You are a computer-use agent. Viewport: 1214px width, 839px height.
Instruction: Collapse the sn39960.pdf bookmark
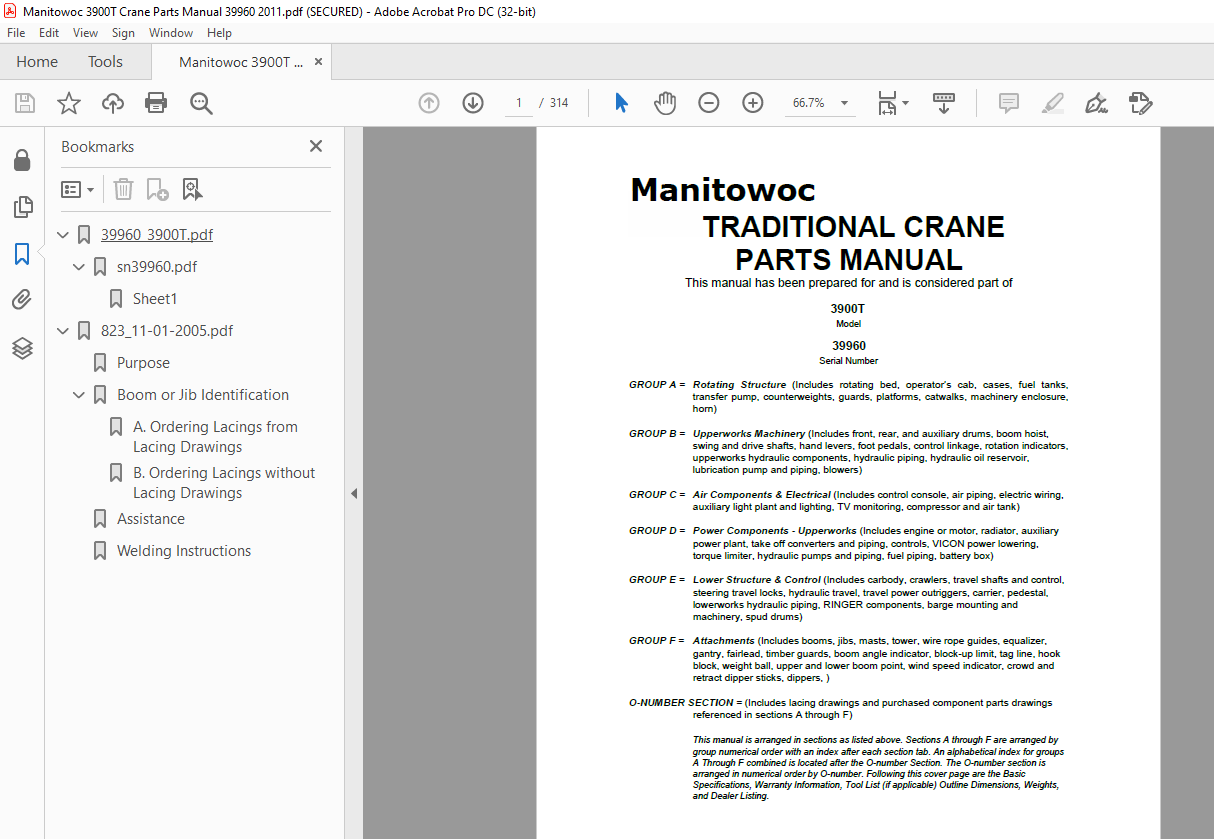[79, 267]
